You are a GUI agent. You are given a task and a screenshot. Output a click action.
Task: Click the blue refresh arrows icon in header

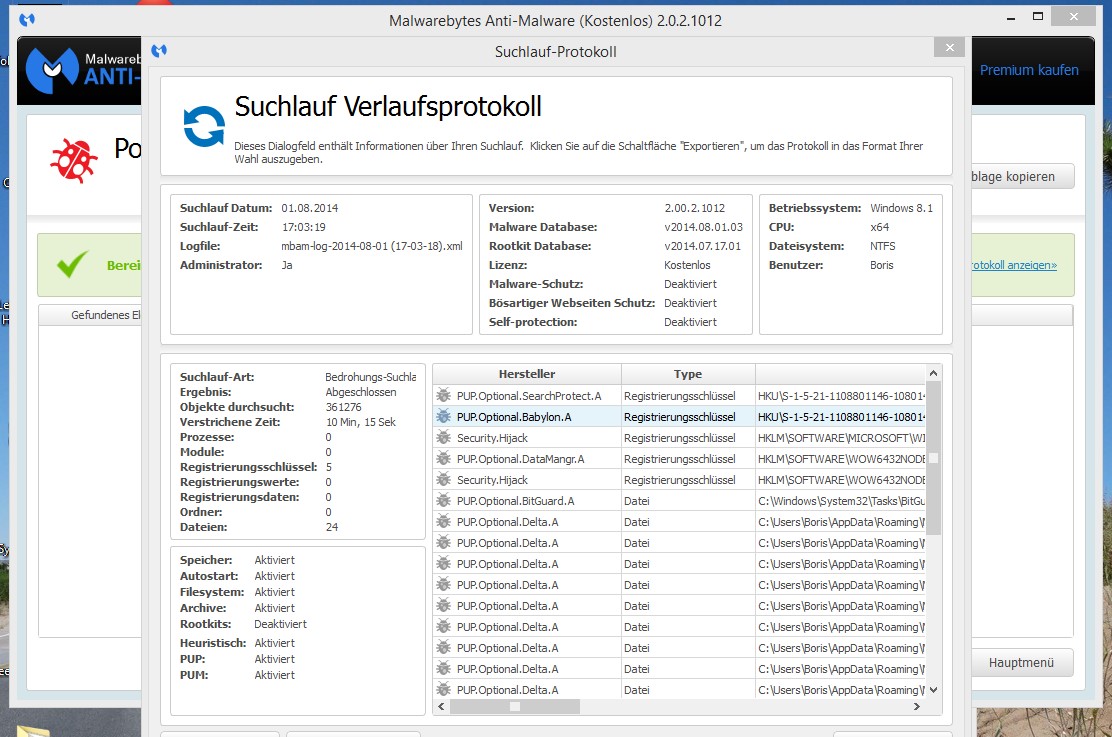click(204, 127)
